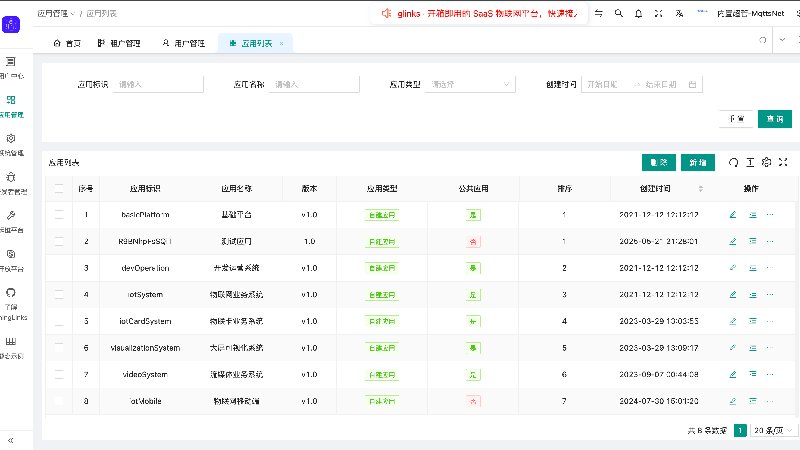Switch to the user management tab
This screenshot has height=450, width=800.
coord(184,43)
